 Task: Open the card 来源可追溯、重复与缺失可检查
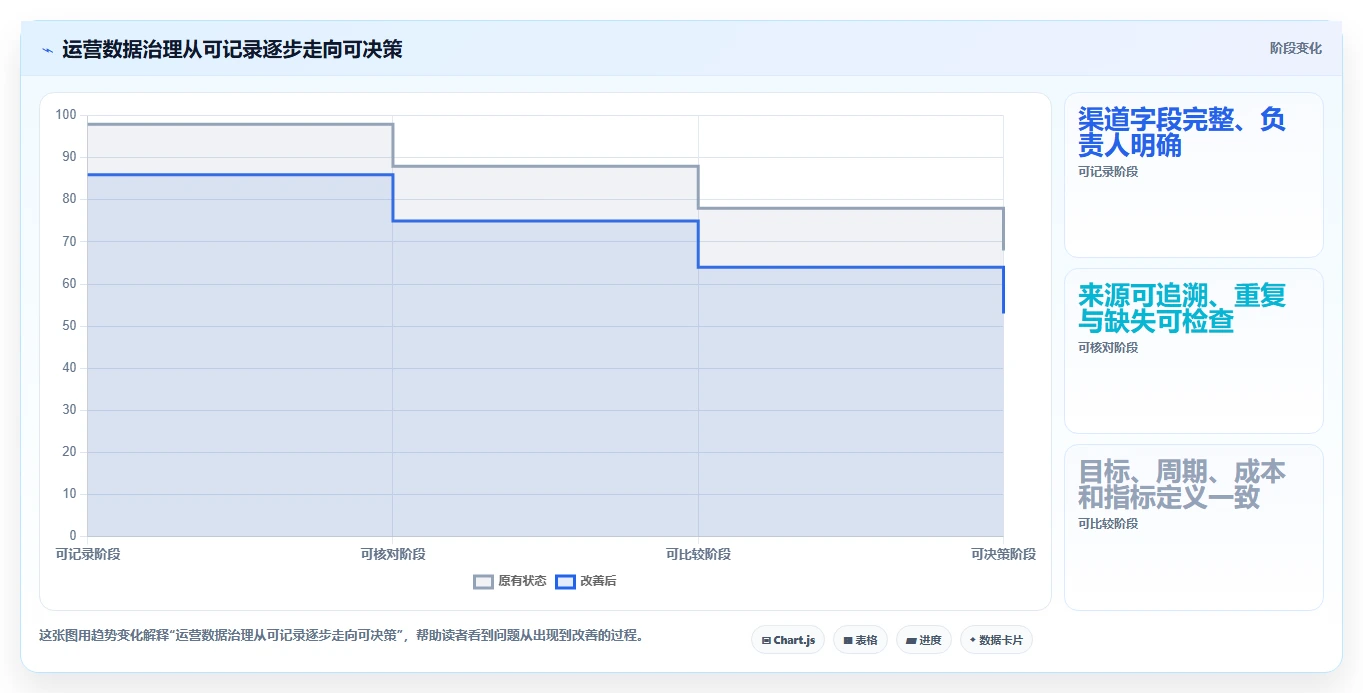pyautogui.click(x=1194, y=351)
